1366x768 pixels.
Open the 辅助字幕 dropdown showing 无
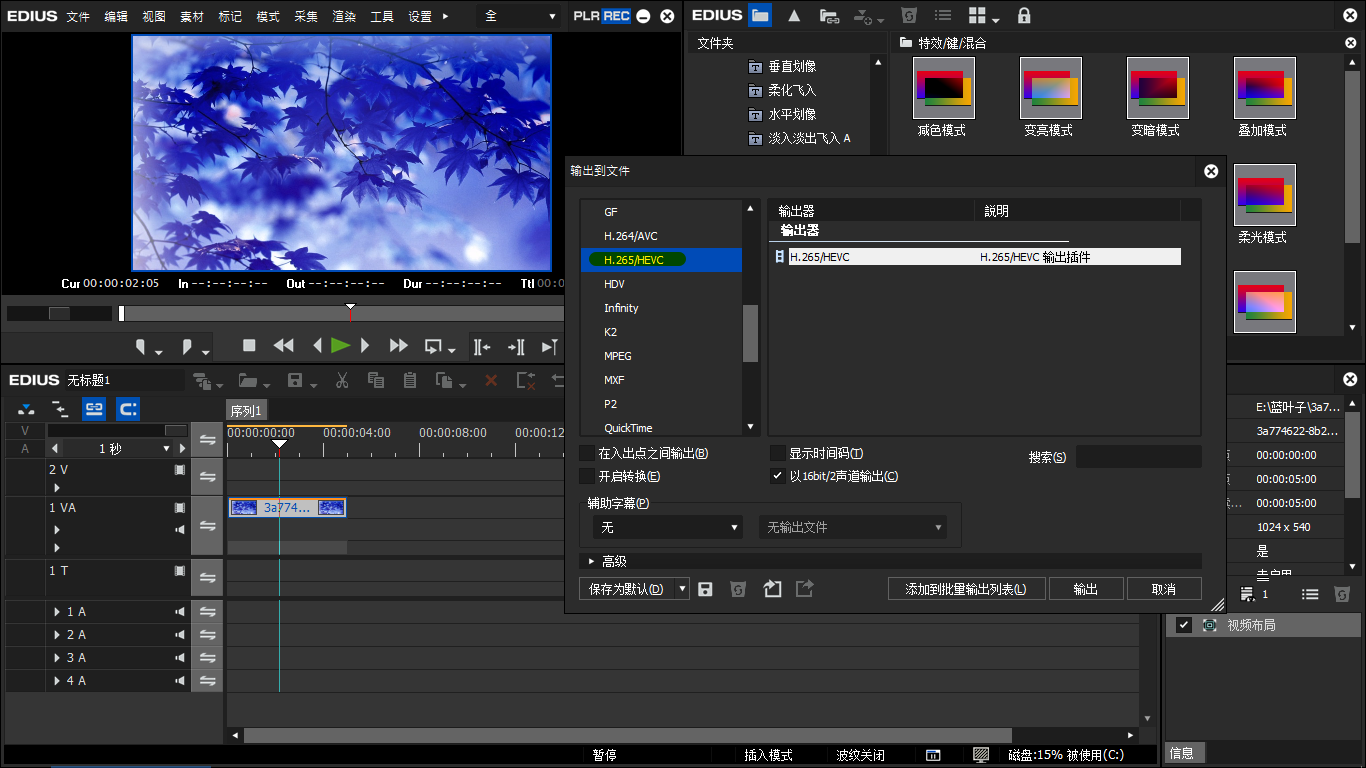668,527
